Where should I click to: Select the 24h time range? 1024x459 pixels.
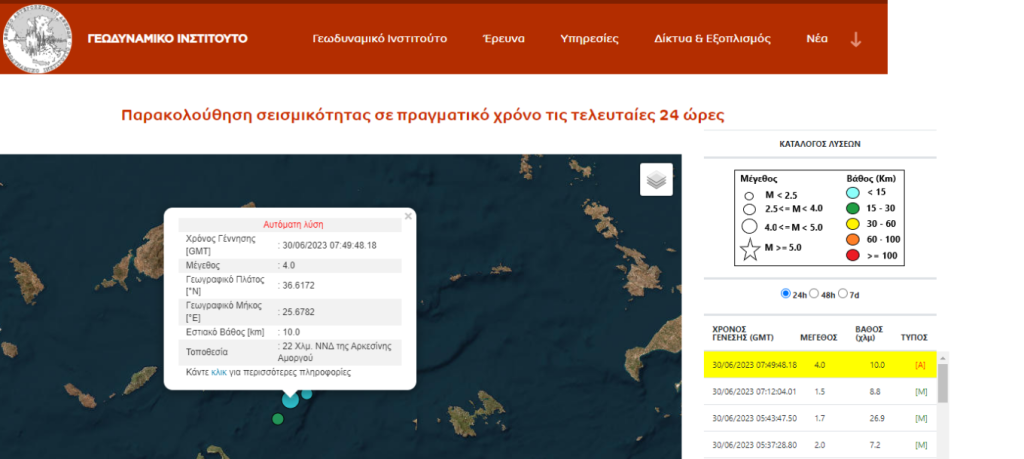pyautogui.click(x=785, y=294)
